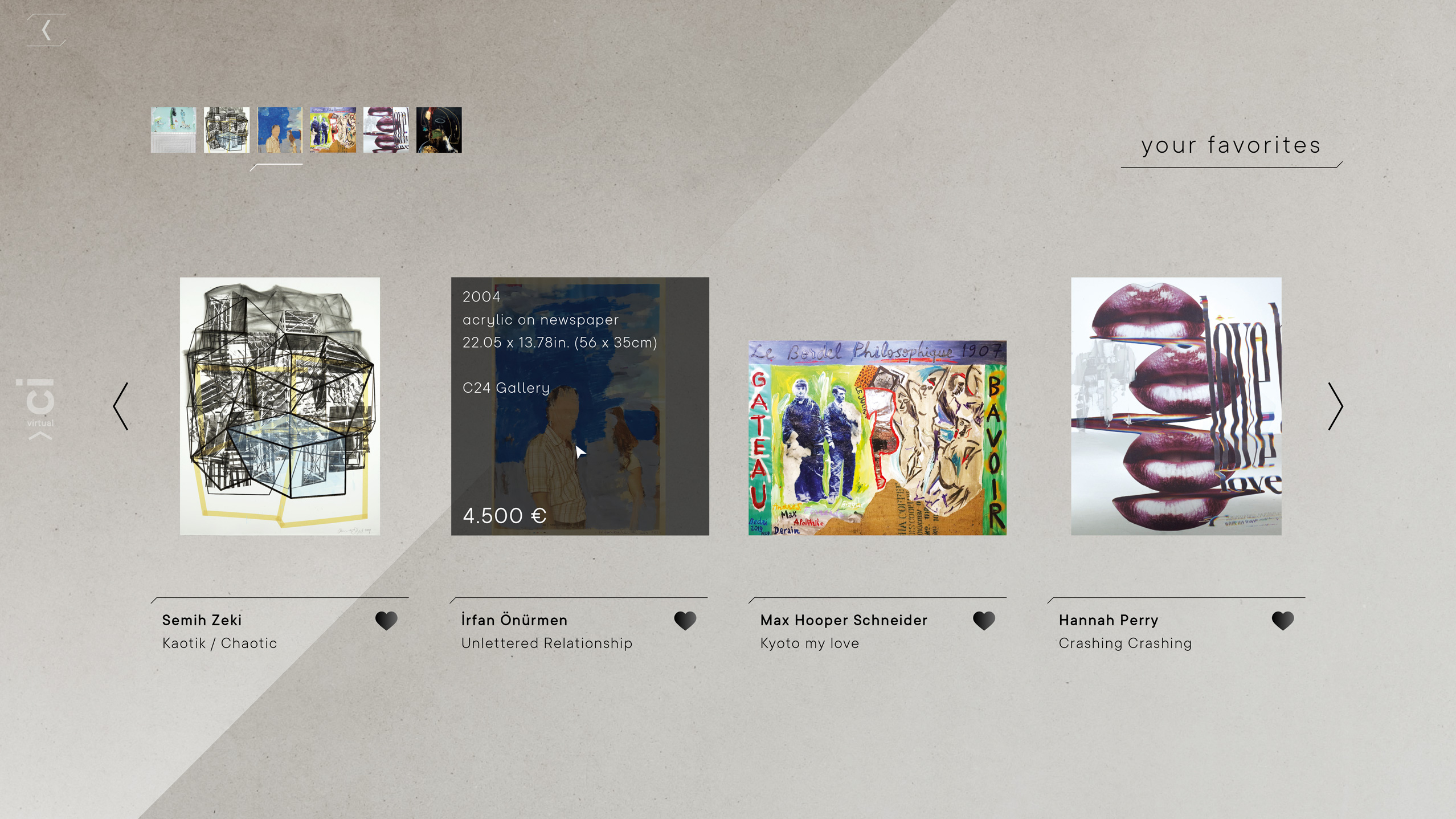The image size is (1456, 819).
Task: Open the Kaotik / Chaotic artwork image
Action: pyautogui.click(x=280, y=406)
